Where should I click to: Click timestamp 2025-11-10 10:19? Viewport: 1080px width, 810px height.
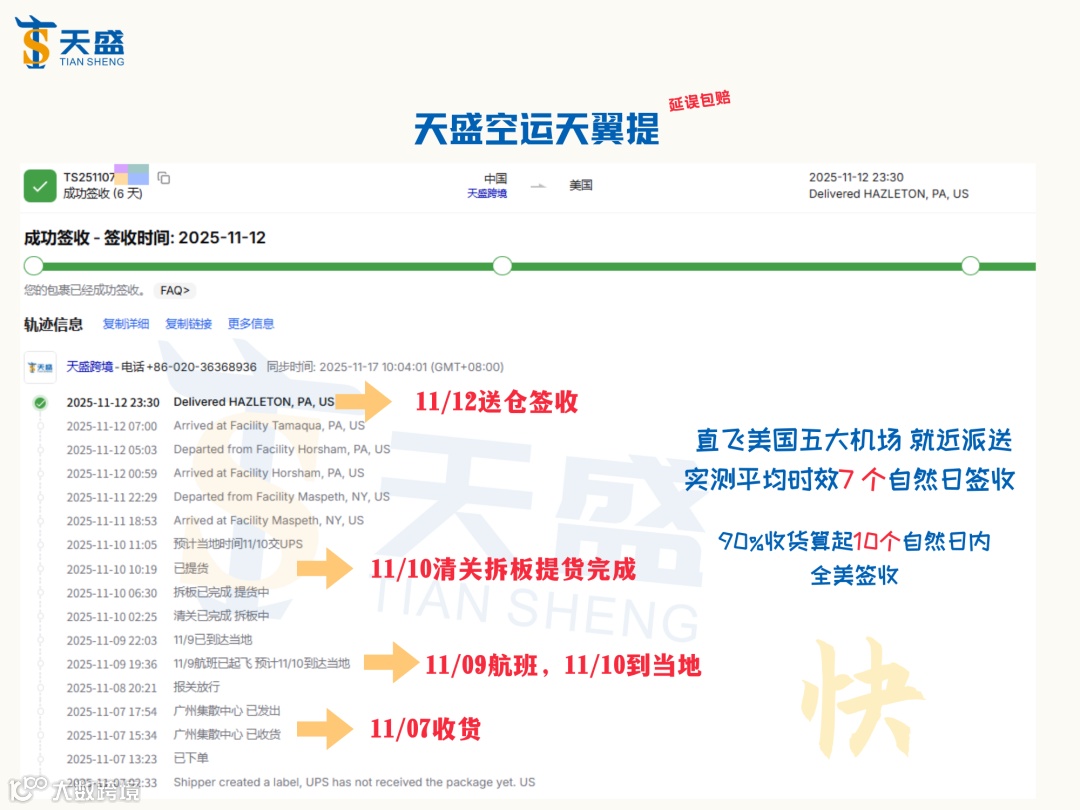coord(112,570)
